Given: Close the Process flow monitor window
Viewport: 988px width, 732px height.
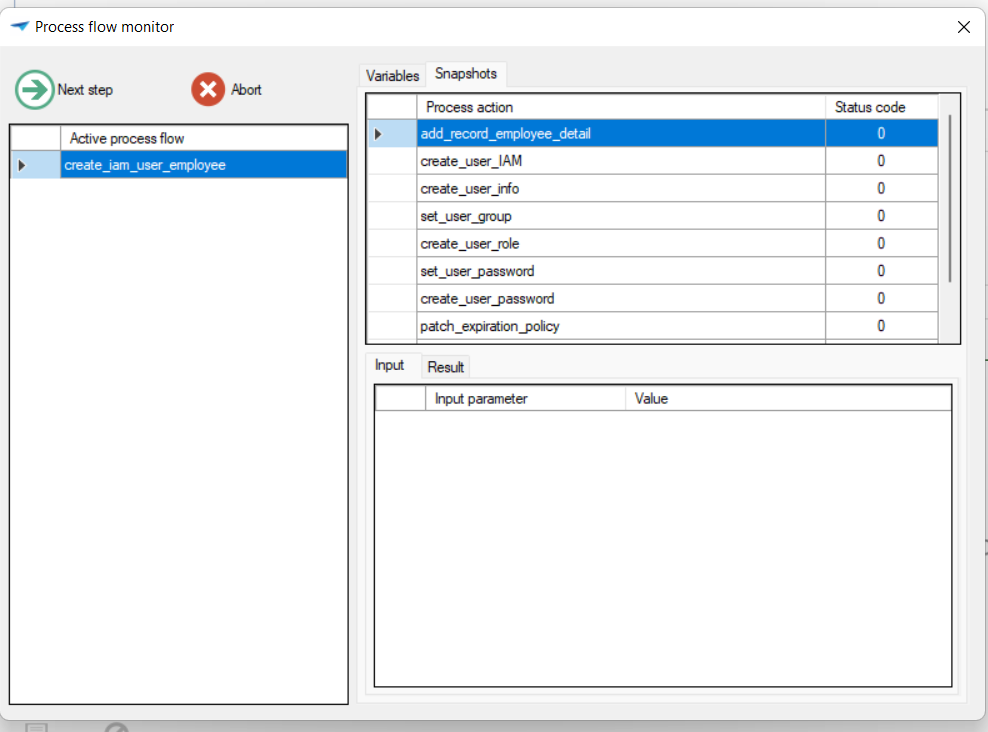Looking at the screenshot, I should click(963, 27).
